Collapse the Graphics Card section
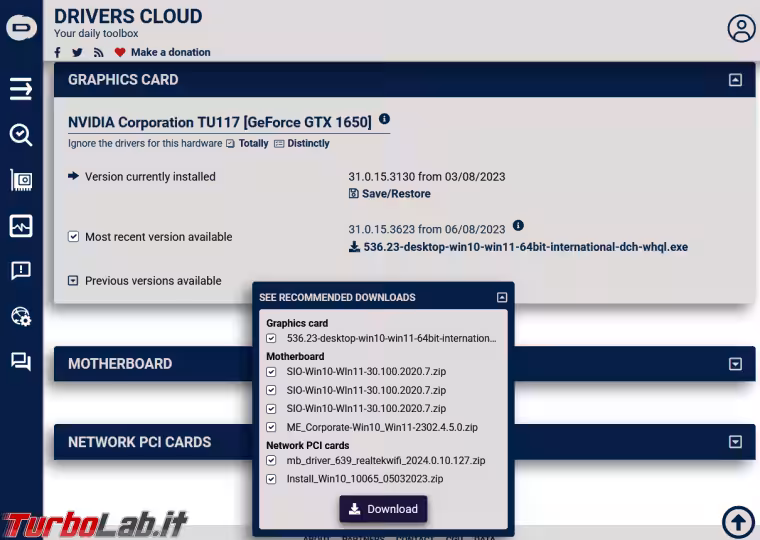The image size is (760, 540). click(735, 80)
